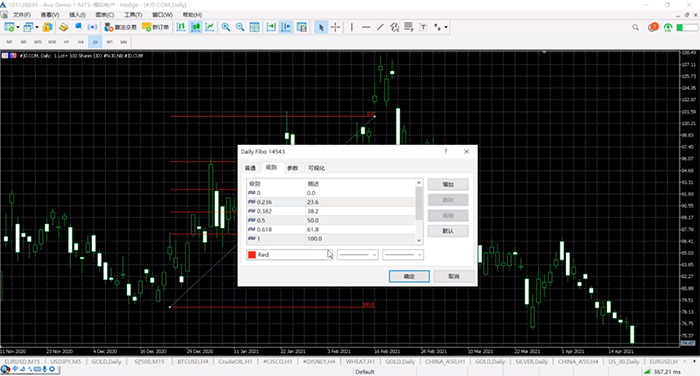Open the SILVER,Daily chart tab
Viewport: 700px width, 376px height.
(x=531, y=361)
